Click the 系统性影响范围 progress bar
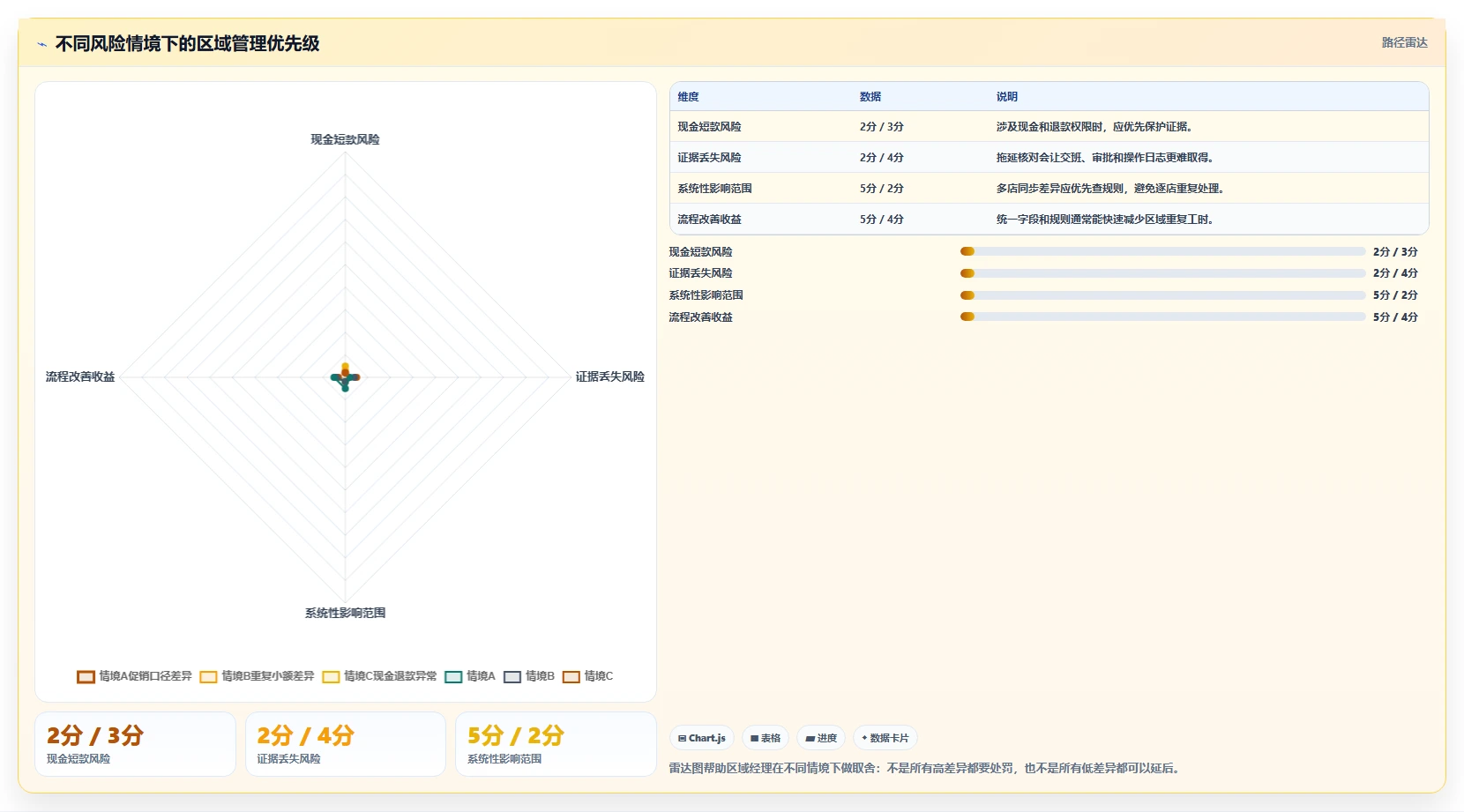 pyautogui.click(x=1162, y=295)
